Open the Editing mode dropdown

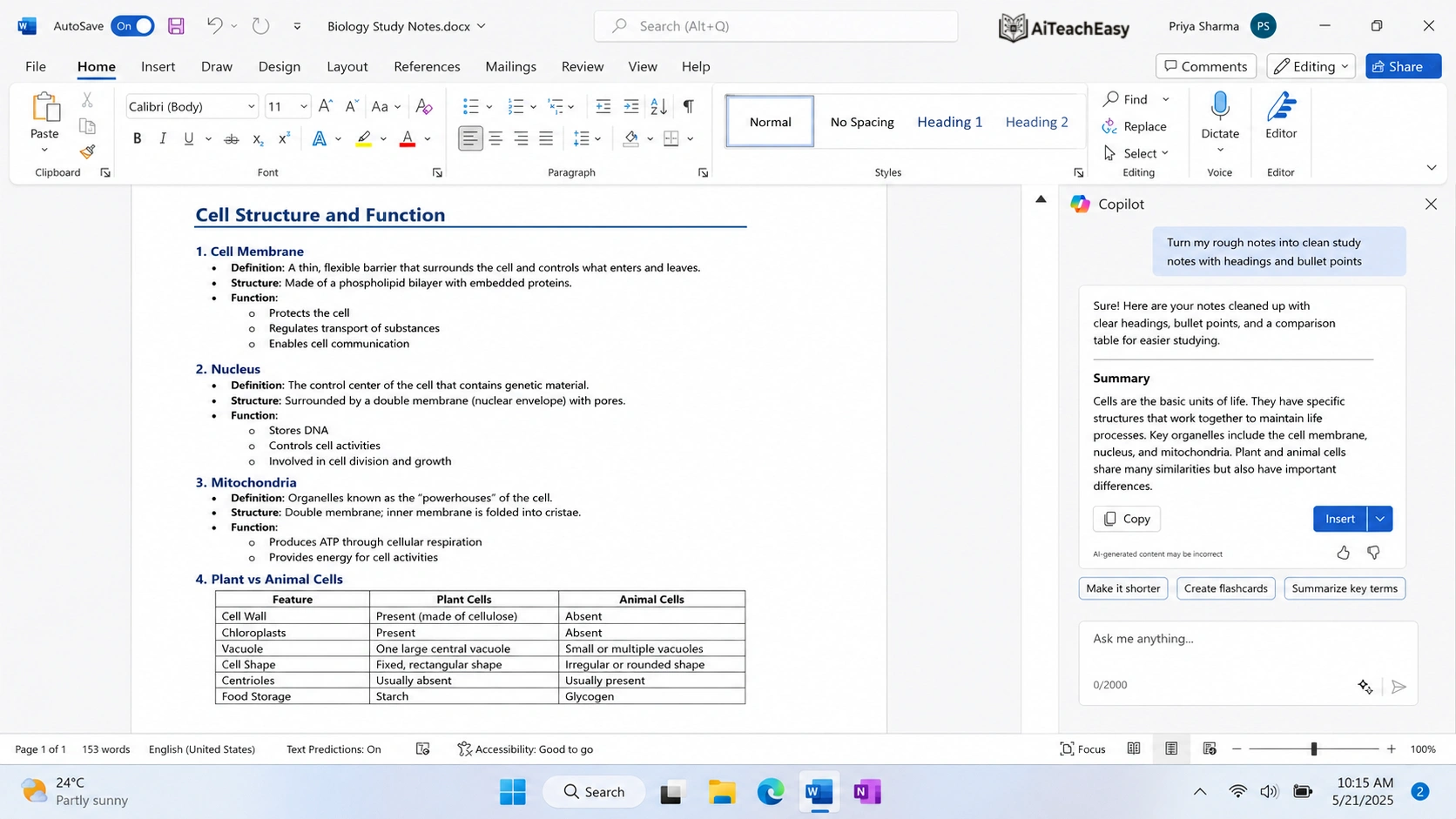point(1311,66)
